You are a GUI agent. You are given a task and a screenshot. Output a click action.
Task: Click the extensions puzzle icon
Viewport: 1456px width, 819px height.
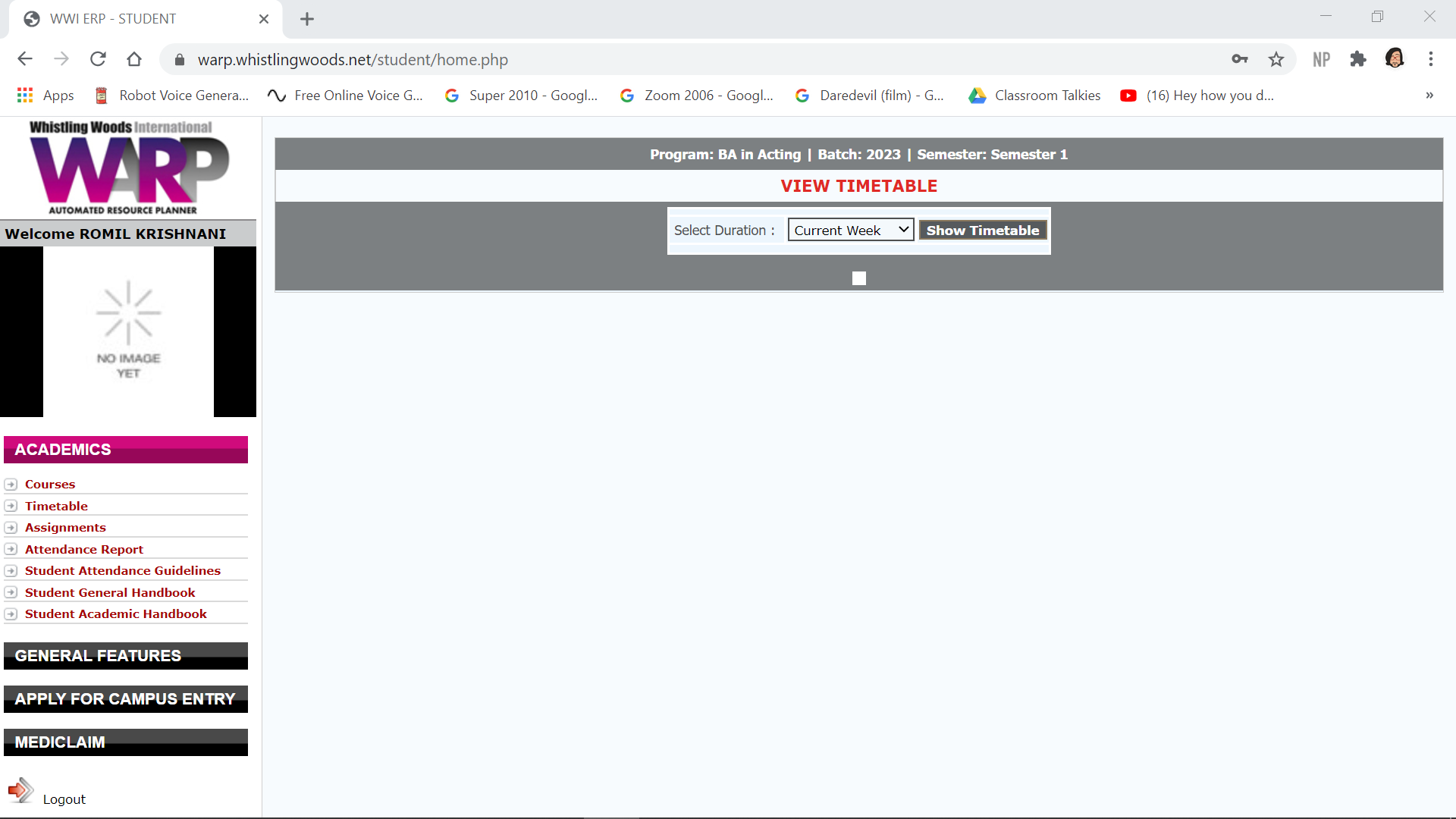(1358, 58)
